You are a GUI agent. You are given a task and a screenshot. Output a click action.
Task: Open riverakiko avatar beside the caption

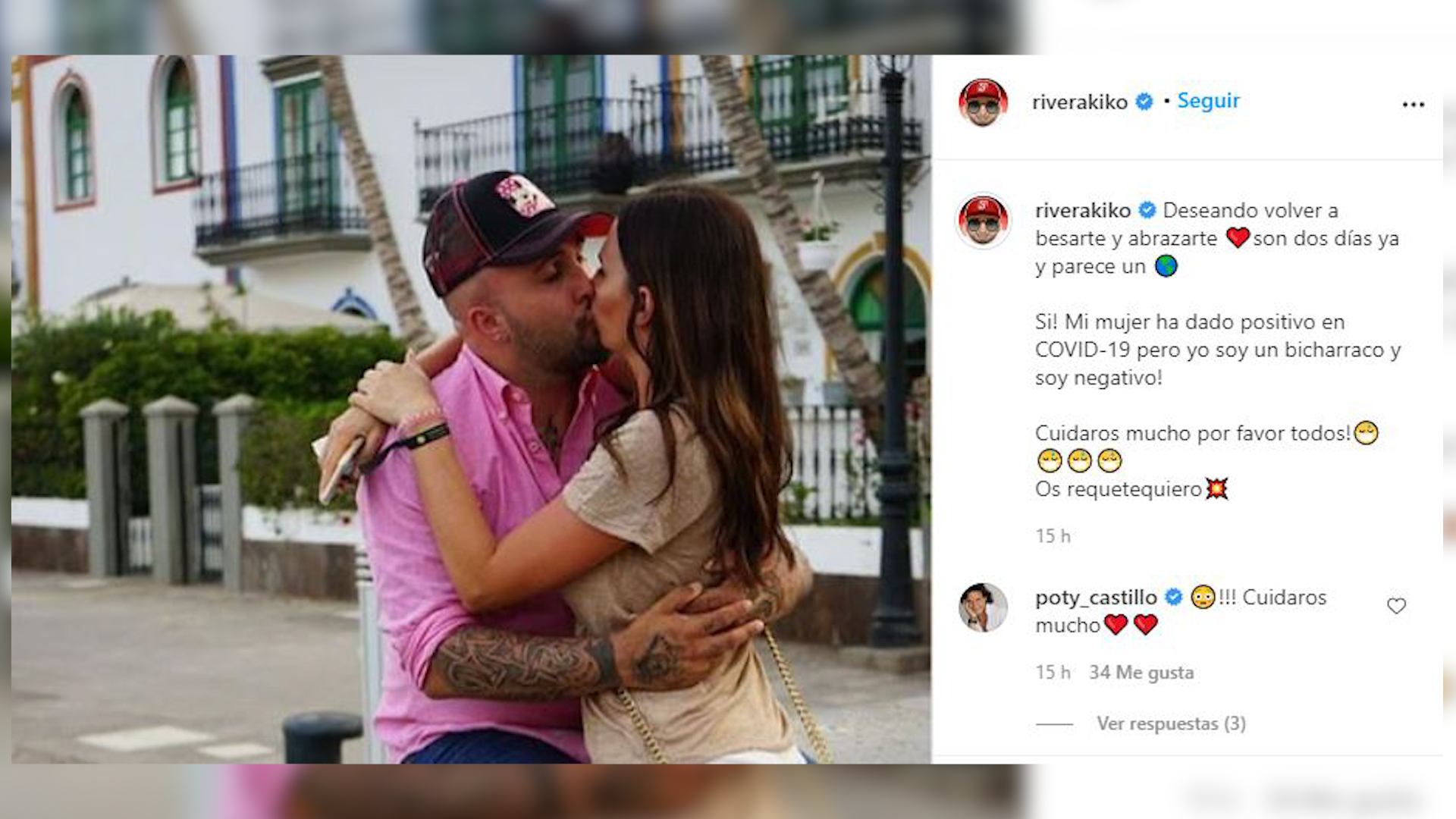[983, 221]
